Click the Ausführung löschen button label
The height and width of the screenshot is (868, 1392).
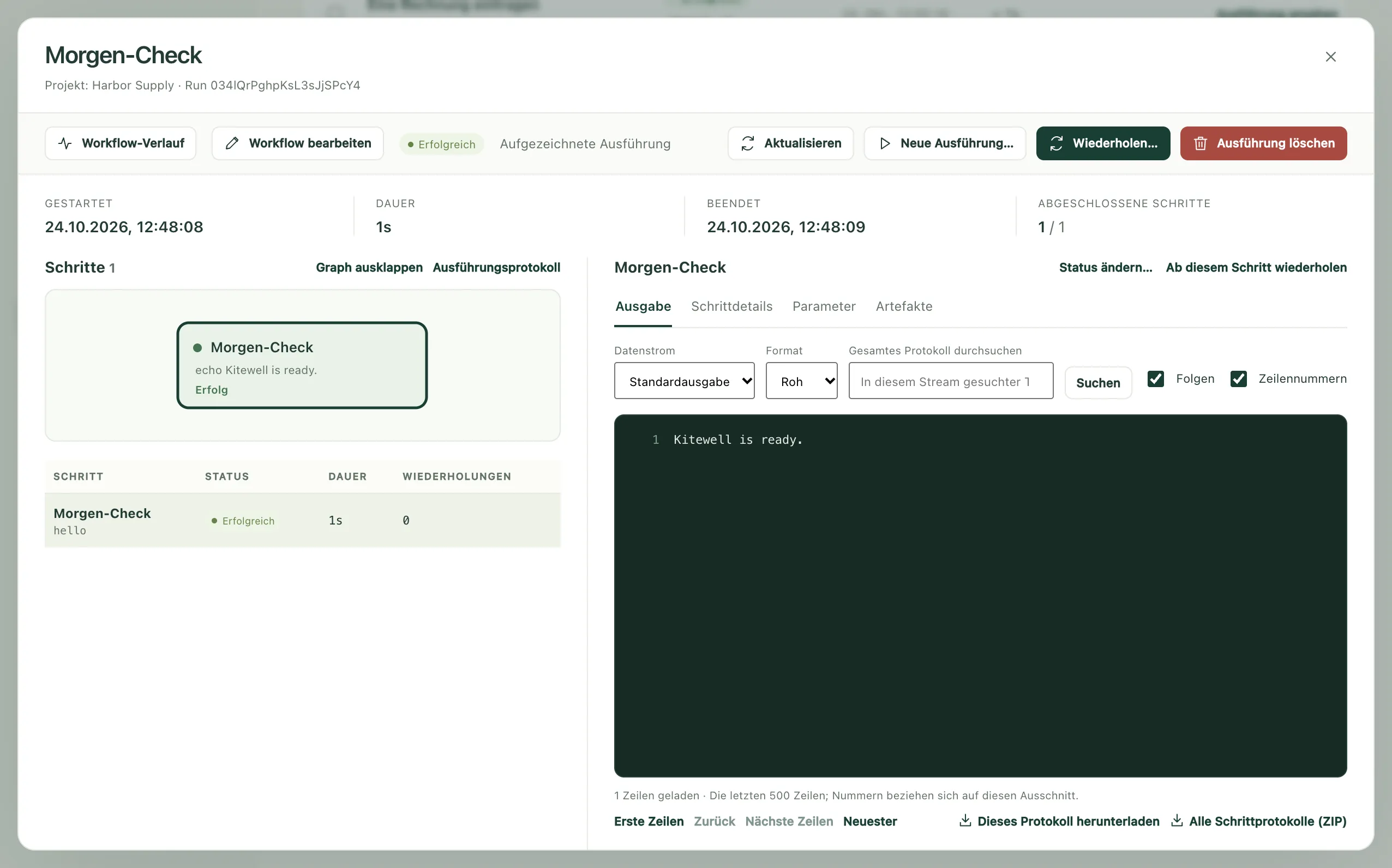pyautogui.click(x=1275, y=143)
